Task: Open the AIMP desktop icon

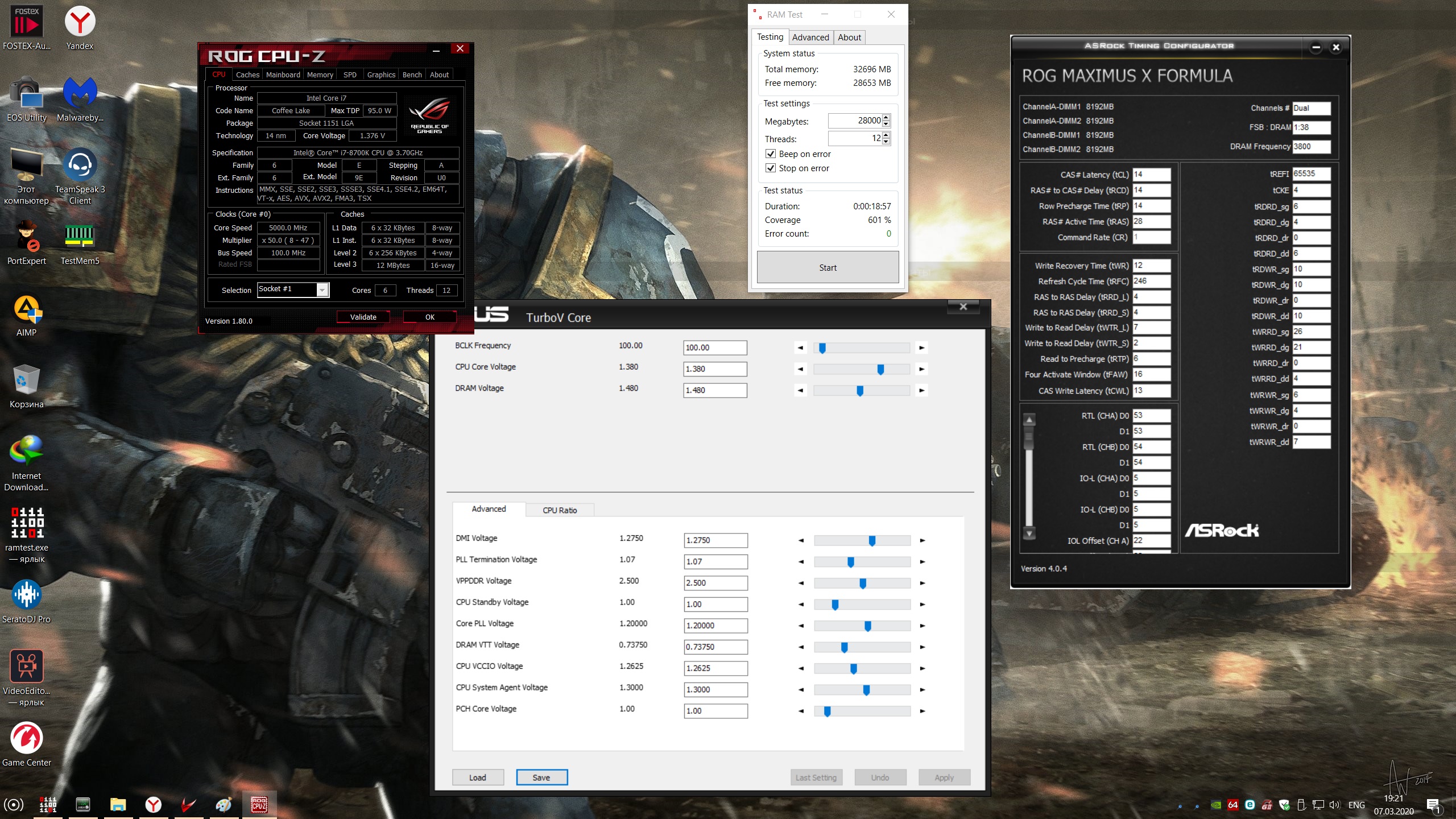Action: click(27, 311)
